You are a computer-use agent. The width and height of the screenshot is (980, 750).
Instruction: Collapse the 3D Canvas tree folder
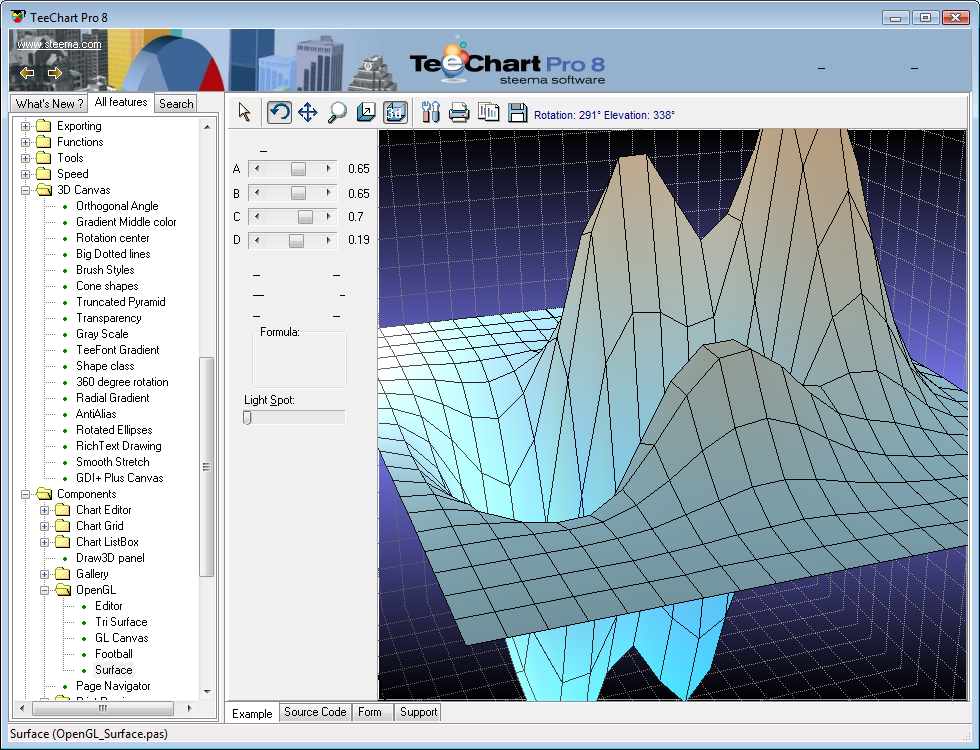click(x=26, y=190)
